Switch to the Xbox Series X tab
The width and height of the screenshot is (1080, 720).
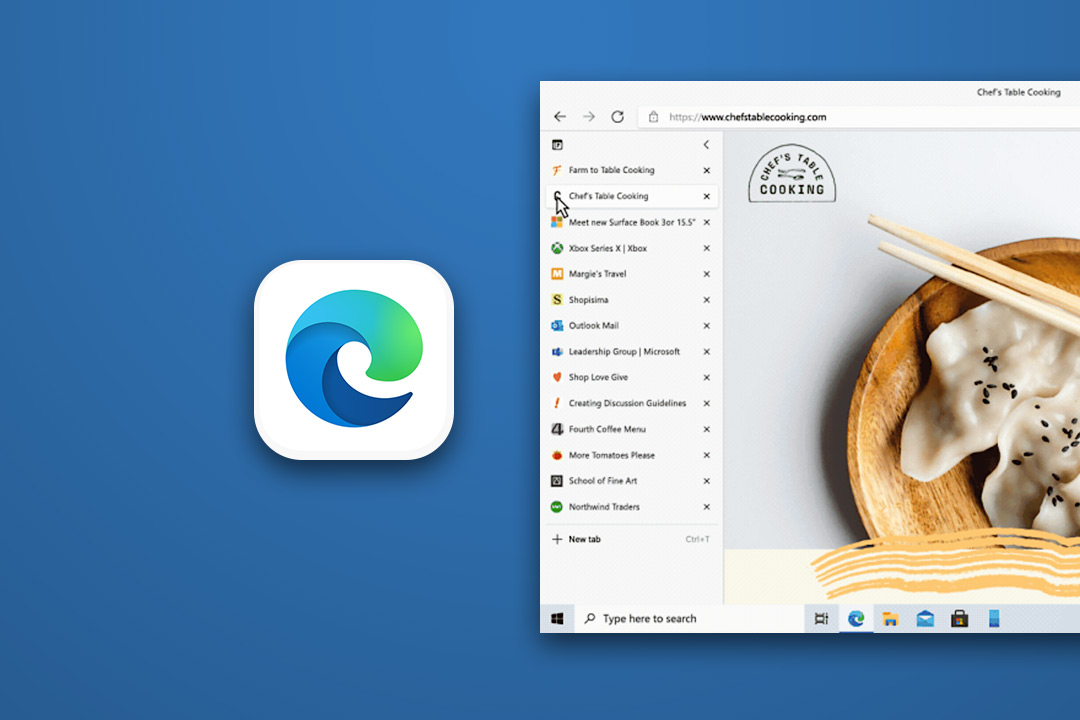[x=623, y=248]
